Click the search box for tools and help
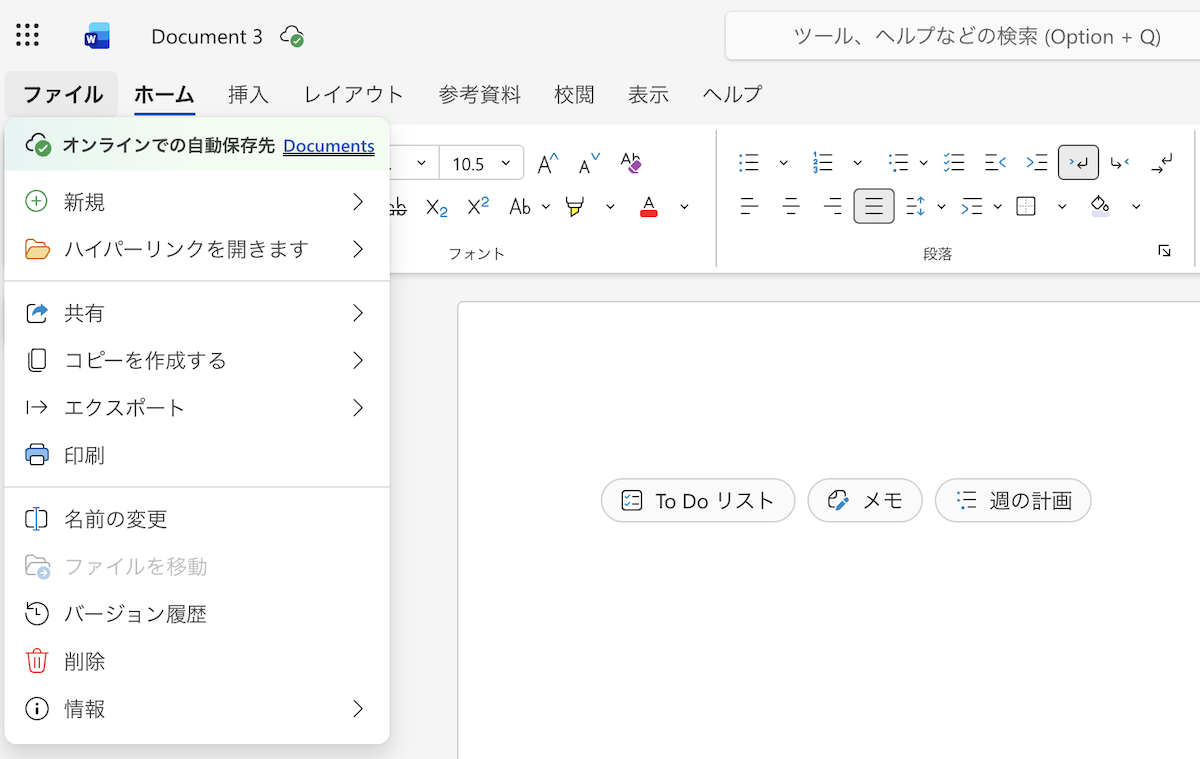This screenshot has width=1200, height=759. click(x=975, y=37)
